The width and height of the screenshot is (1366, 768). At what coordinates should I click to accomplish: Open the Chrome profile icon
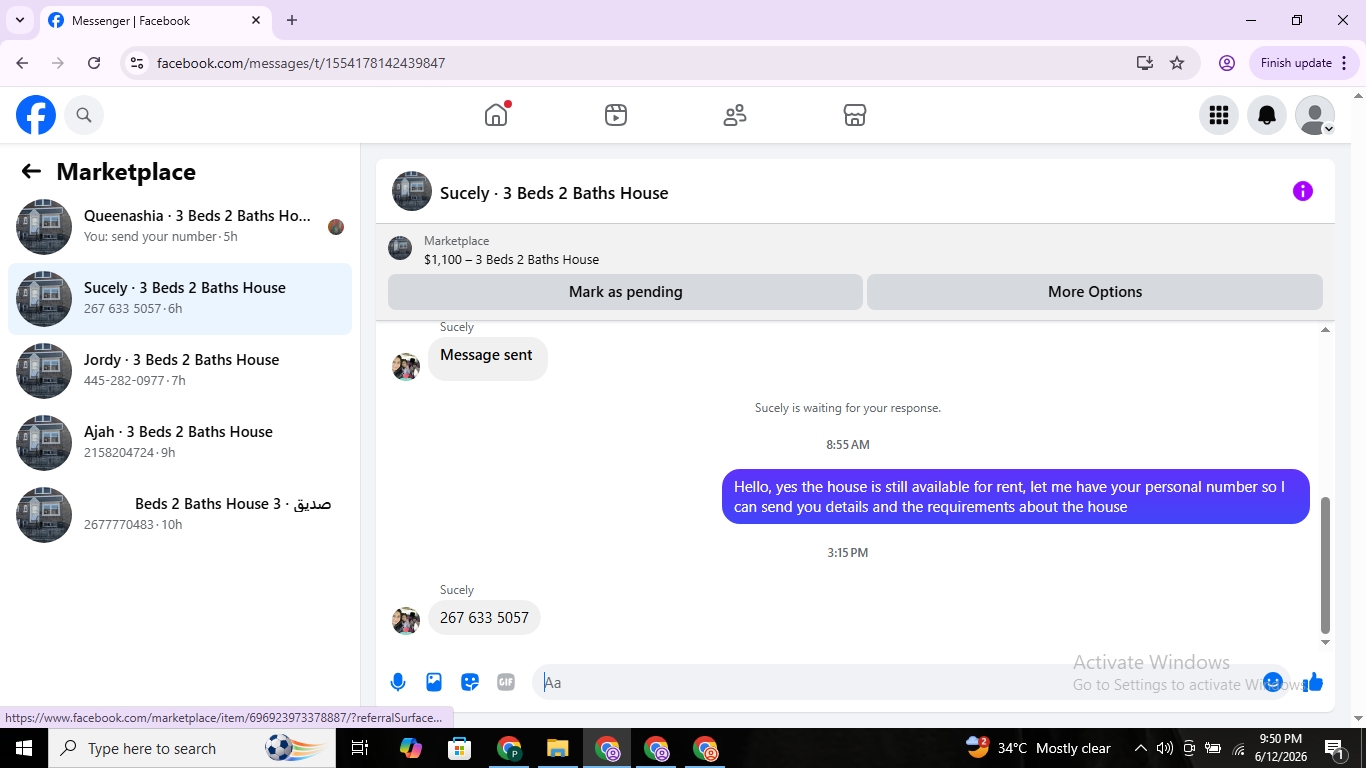tap(1227, 63)
